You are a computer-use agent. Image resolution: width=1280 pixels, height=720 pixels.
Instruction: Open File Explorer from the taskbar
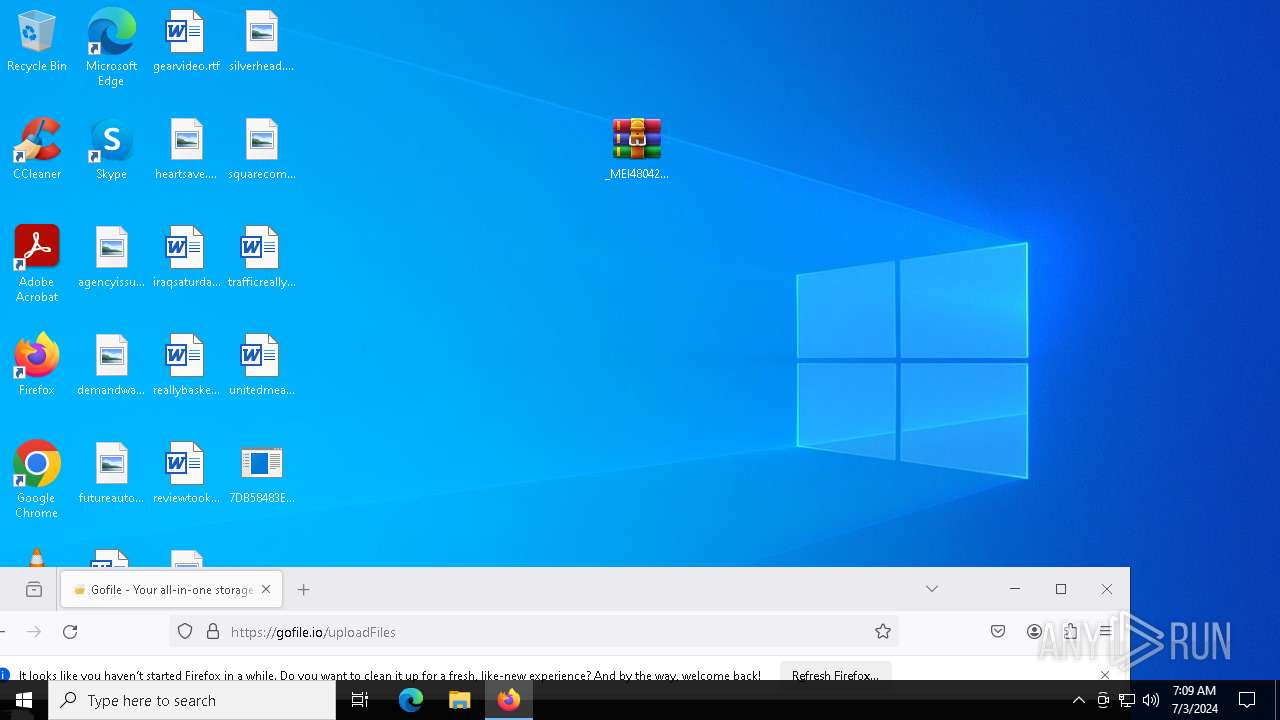(x=460, y=700)
